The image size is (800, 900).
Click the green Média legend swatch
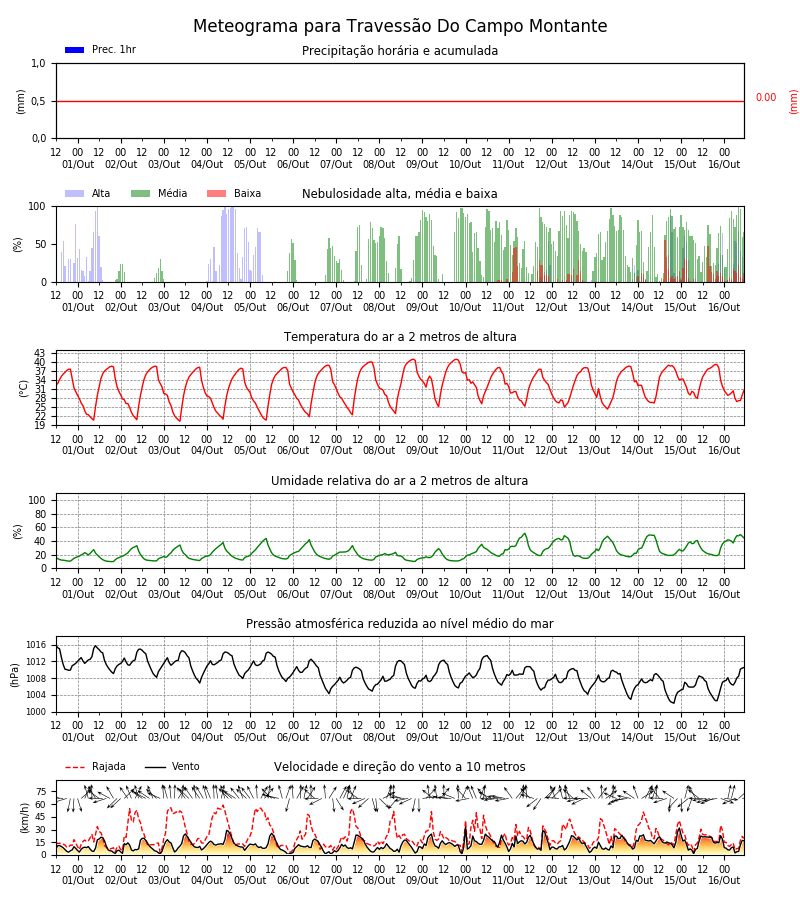tap(141, 194)
